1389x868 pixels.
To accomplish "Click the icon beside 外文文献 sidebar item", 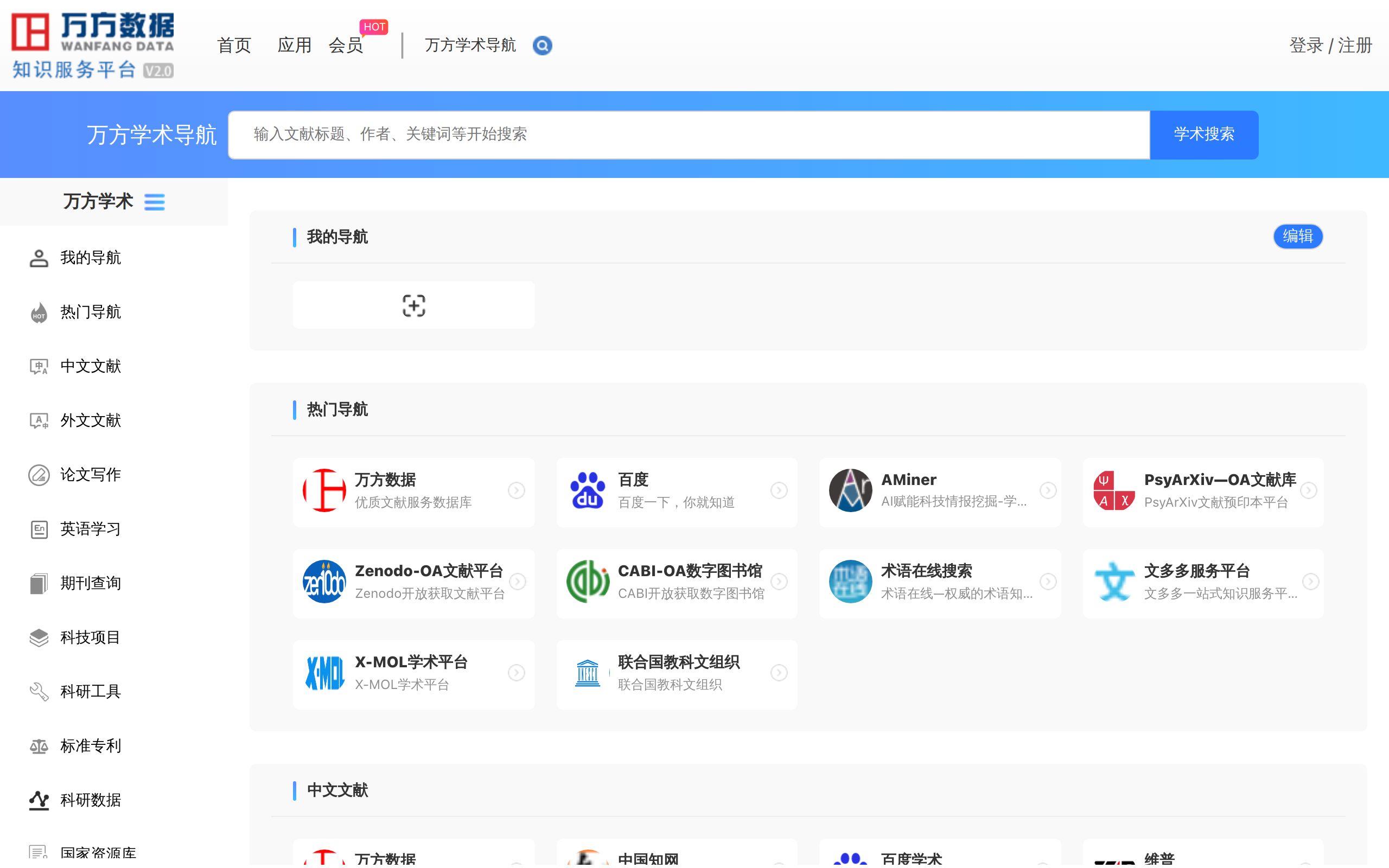I will pyautogui.click(x=39, y=421).
